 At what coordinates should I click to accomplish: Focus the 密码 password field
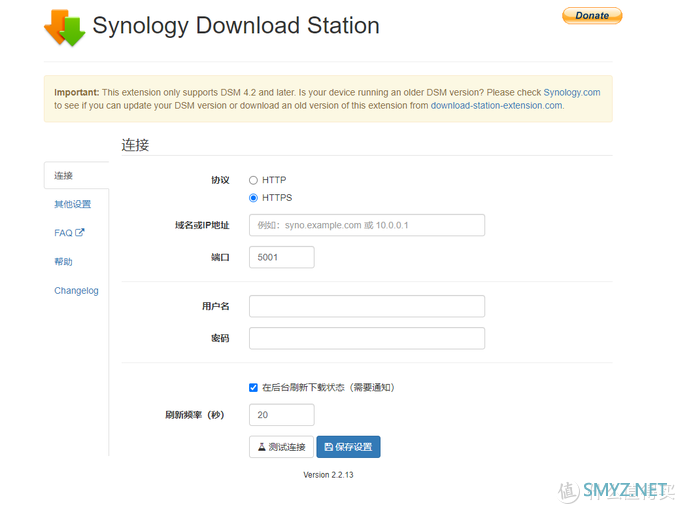(x=367, y=338)
